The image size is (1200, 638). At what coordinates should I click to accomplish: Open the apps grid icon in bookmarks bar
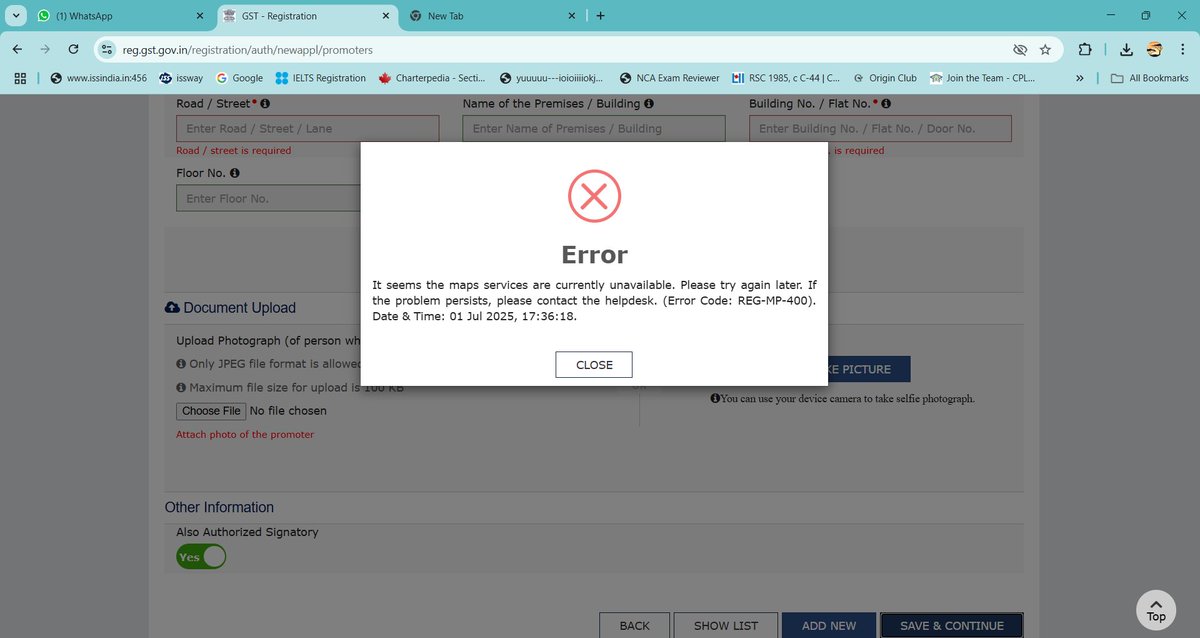[20, 78]
